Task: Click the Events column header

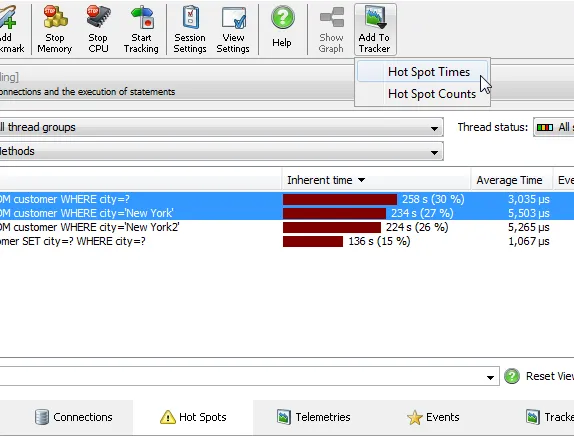Action: tap(564, 180)
